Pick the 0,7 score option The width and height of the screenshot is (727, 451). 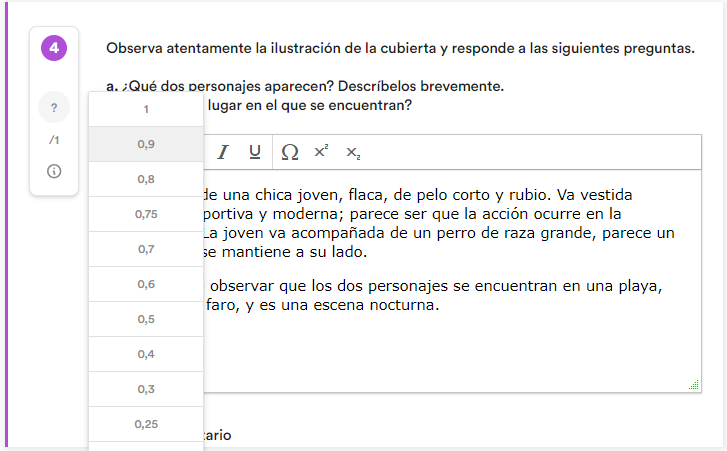(146, 249)
